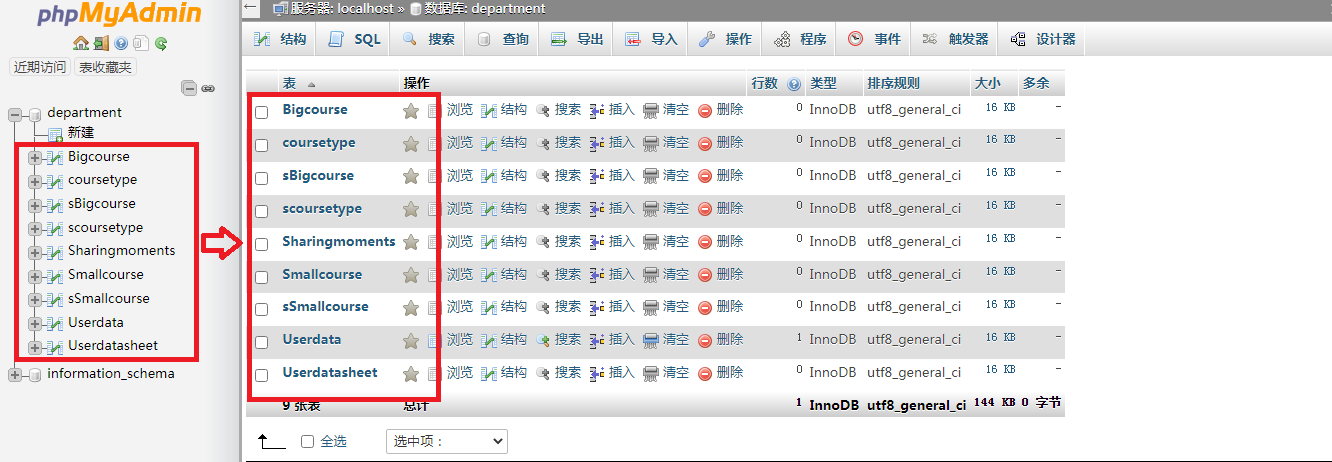Star the scoursetype table as favorite
Screen dimensions: 1332x462
411,210
